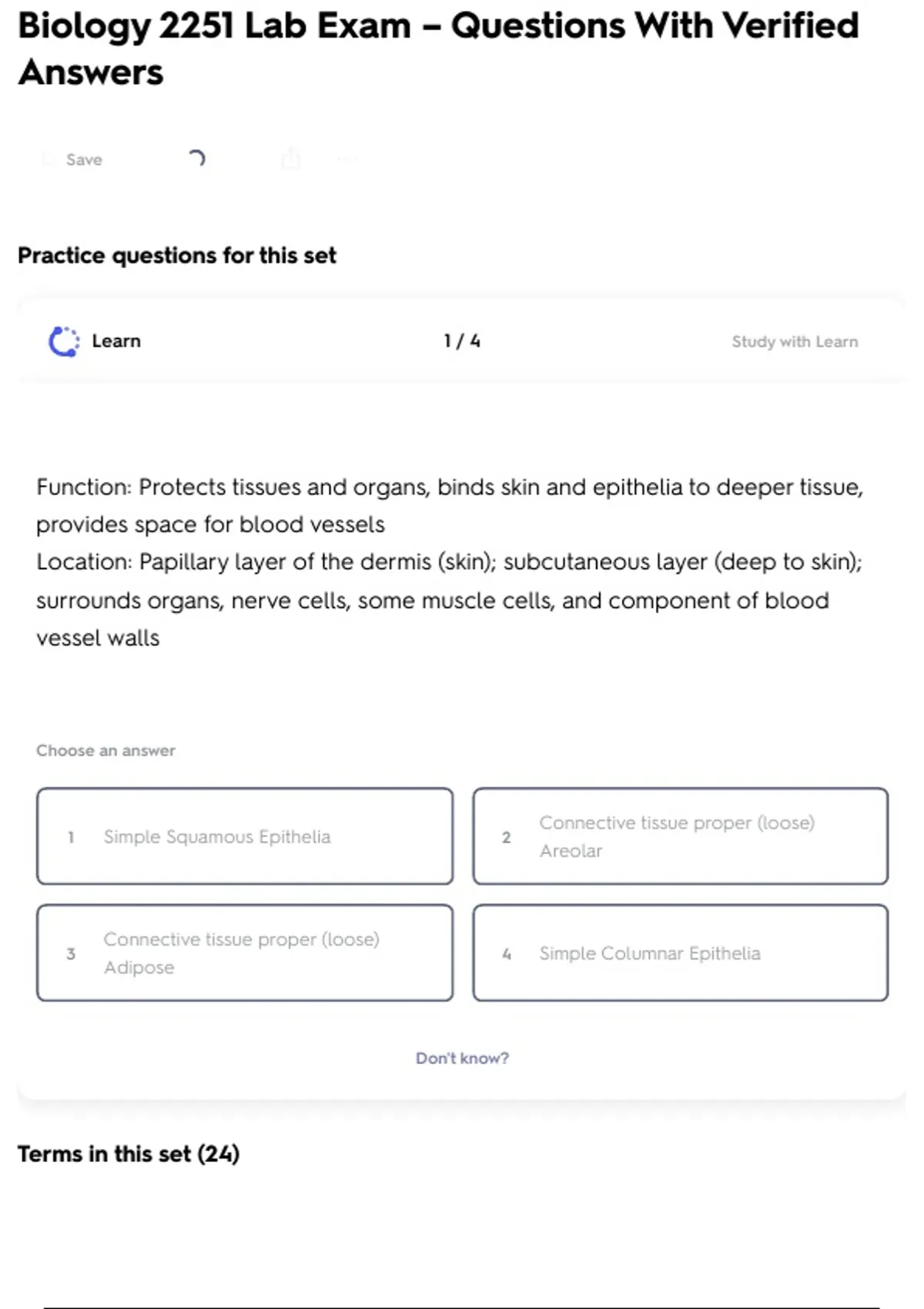
Task: Click number 4 on the Columnar option
Action: point(506,954)
